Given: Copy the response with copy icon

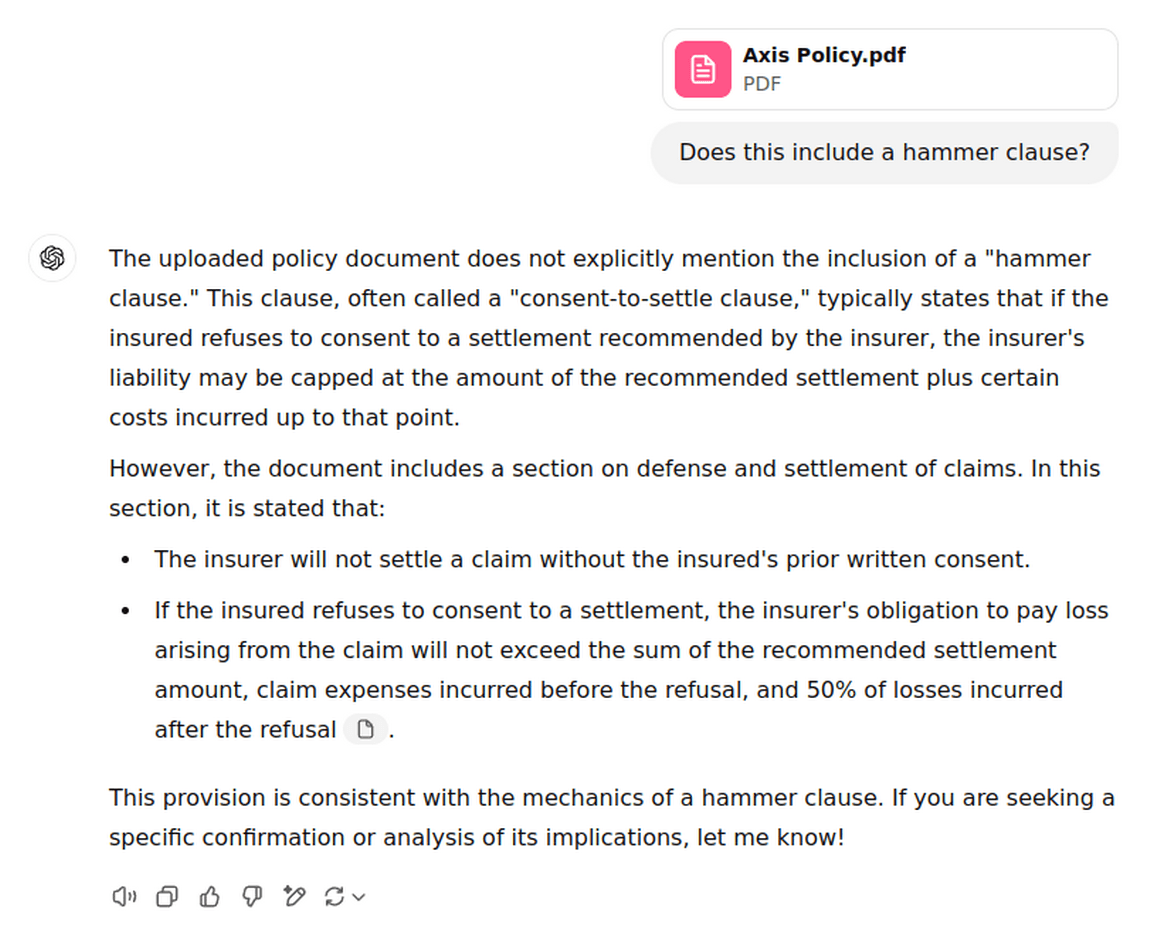Looking at the screenshot, I should pyautogui.click(x=167, y=897).
